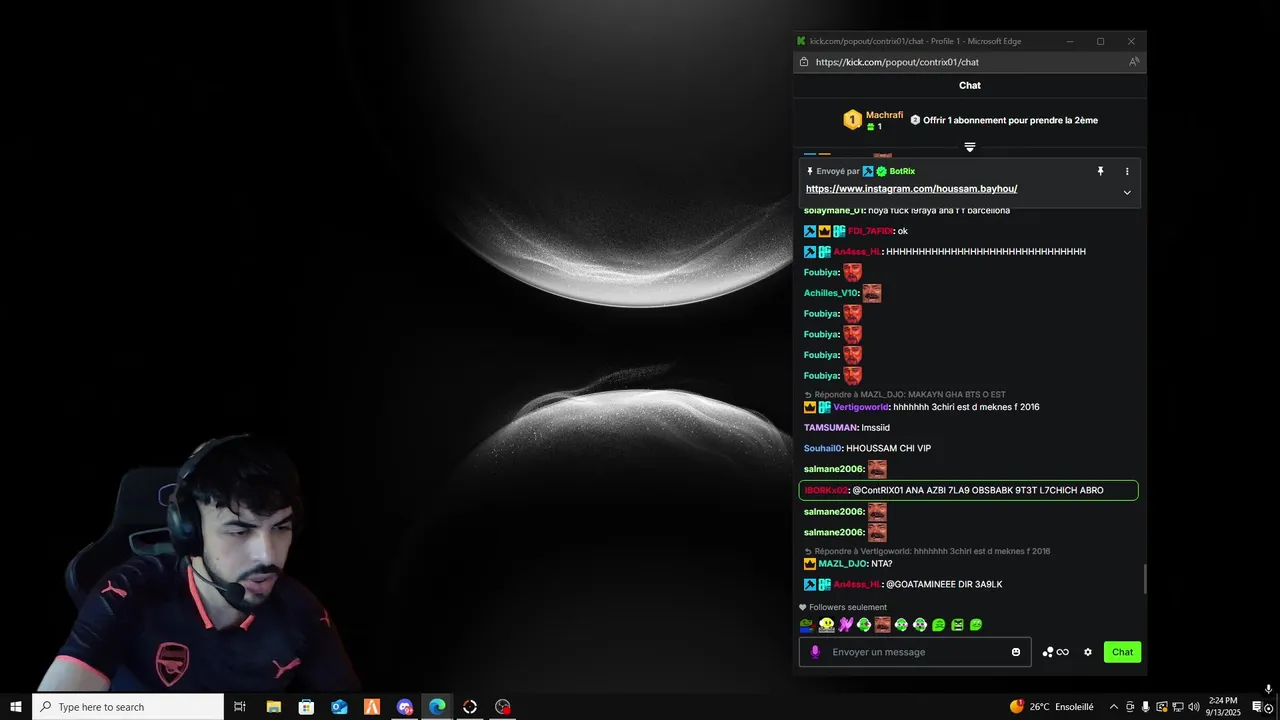Open the emoji picker in message field
Image resolution: width=1280 pixels, height=720 pixels.
pyautogui.click(x=1016, y=652)
